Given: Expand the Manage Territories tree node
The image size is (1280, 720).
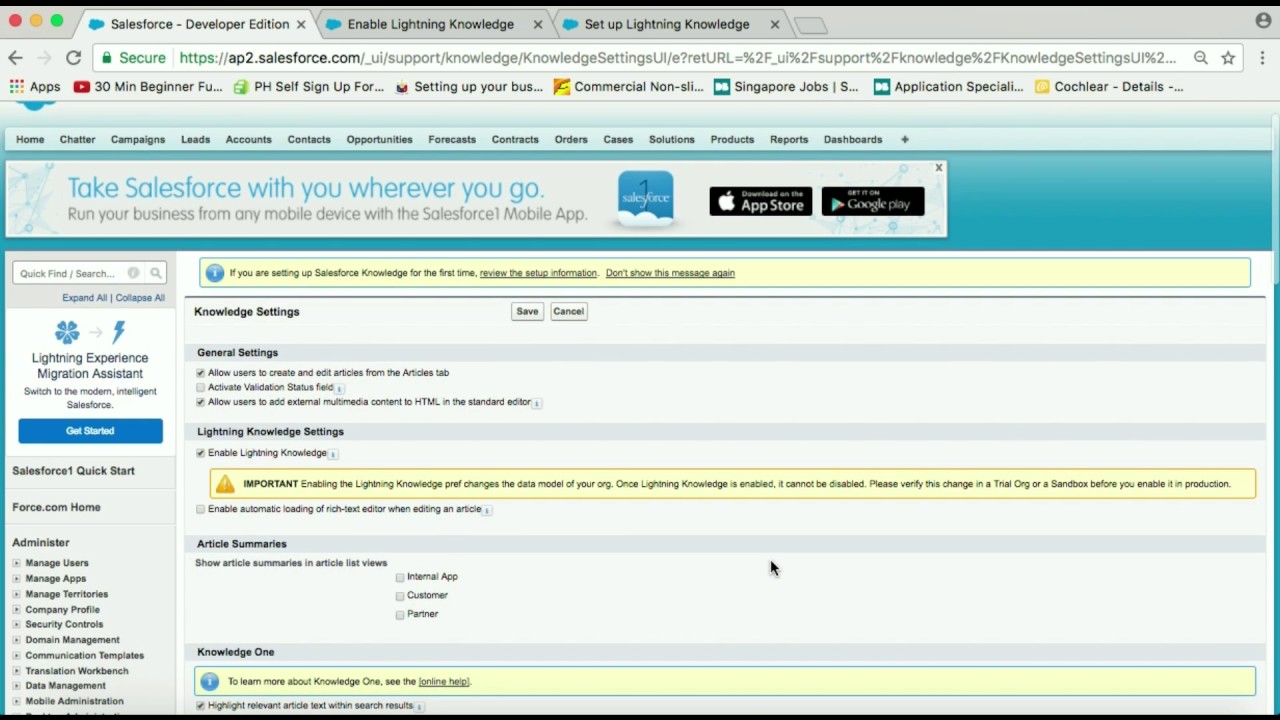Looking at the screenshot, I should tap(16, 594).
